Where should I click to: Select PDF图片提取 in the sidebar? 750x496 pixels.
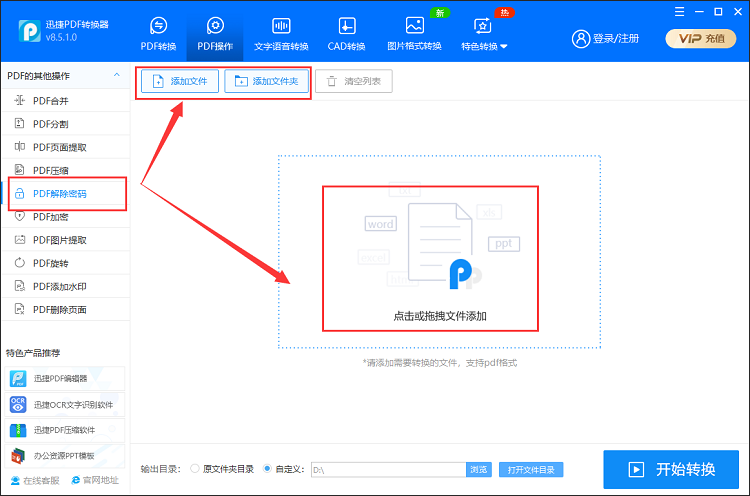66,240
